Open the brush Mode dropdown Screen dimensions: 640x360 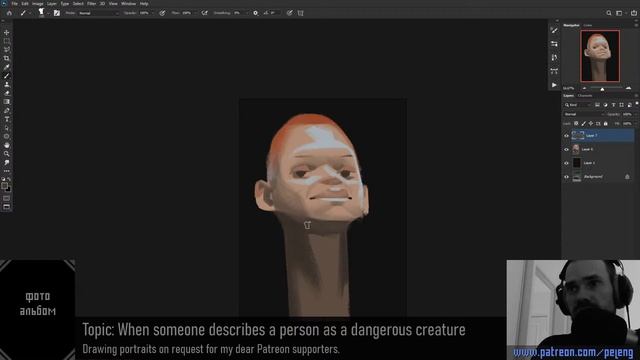pyautogui.click(x=98, y=13)
